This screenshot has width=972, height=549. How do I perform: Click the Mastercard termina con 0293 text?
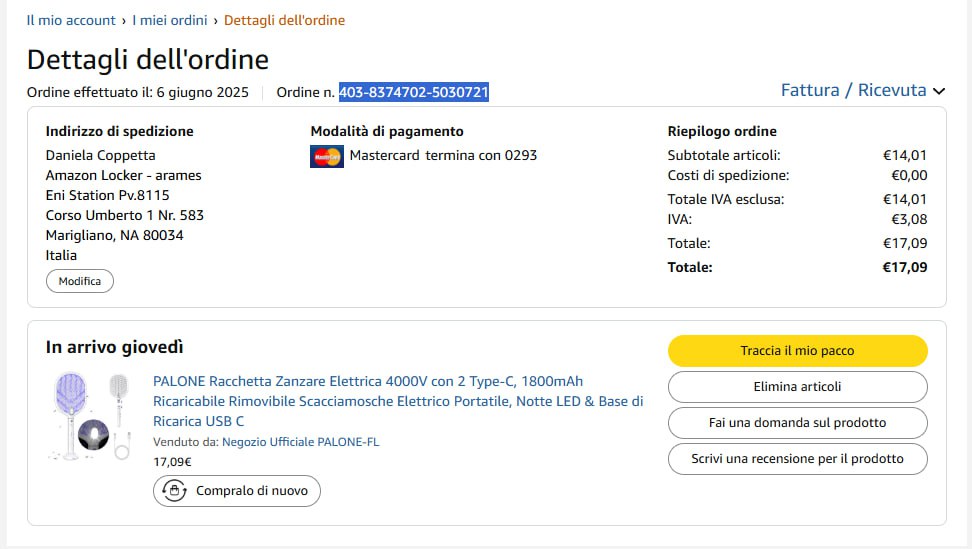443,155
